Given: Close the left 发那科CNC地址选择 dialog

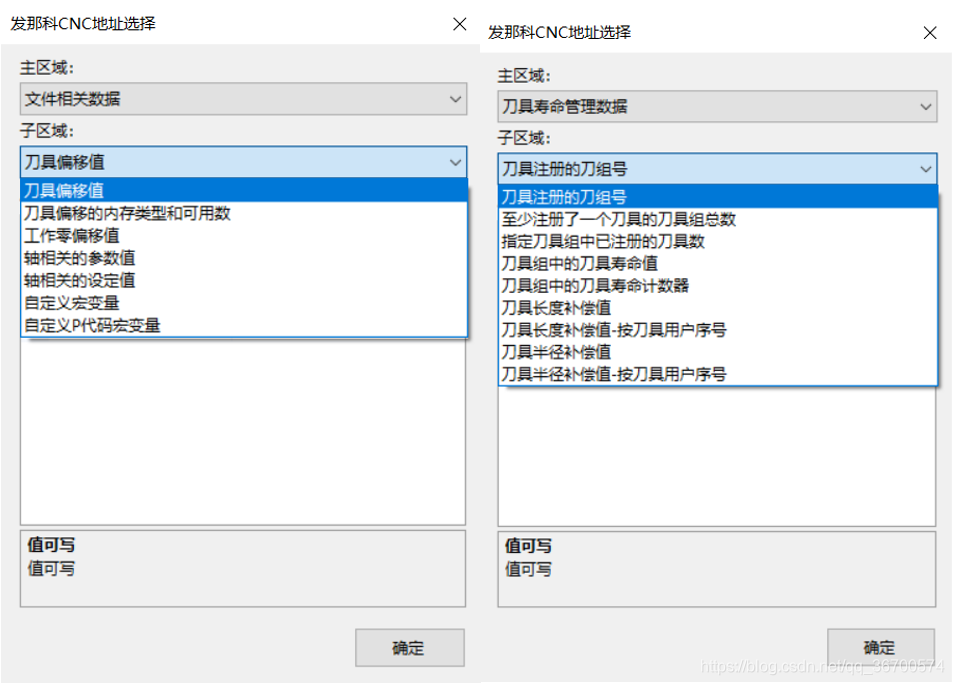Looking at the screenshot, I should pyautogui.click(x=460, y=24).
